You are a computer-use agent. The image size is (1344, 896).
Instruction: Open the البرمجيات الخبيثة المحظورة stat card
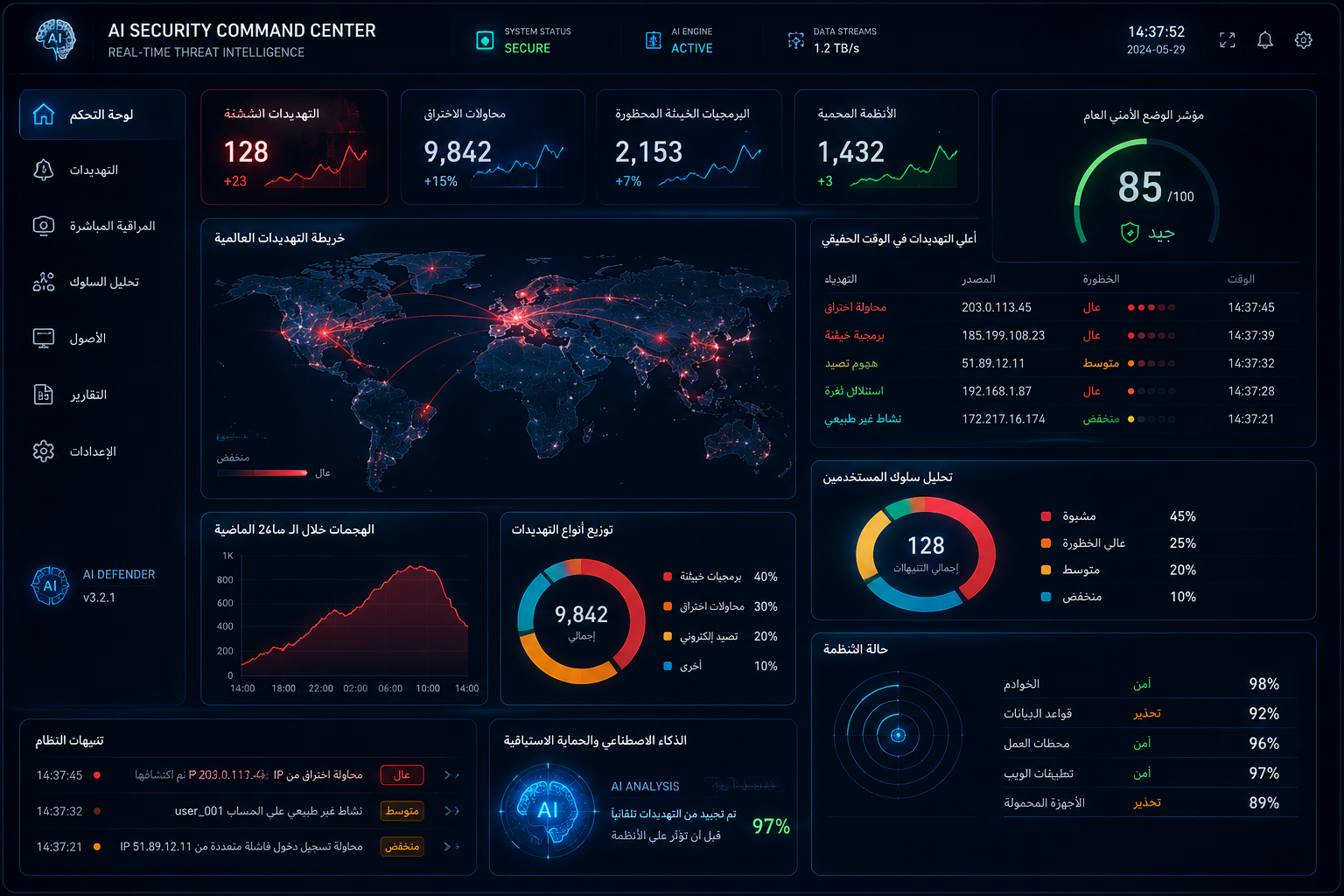tap(690, 147)
